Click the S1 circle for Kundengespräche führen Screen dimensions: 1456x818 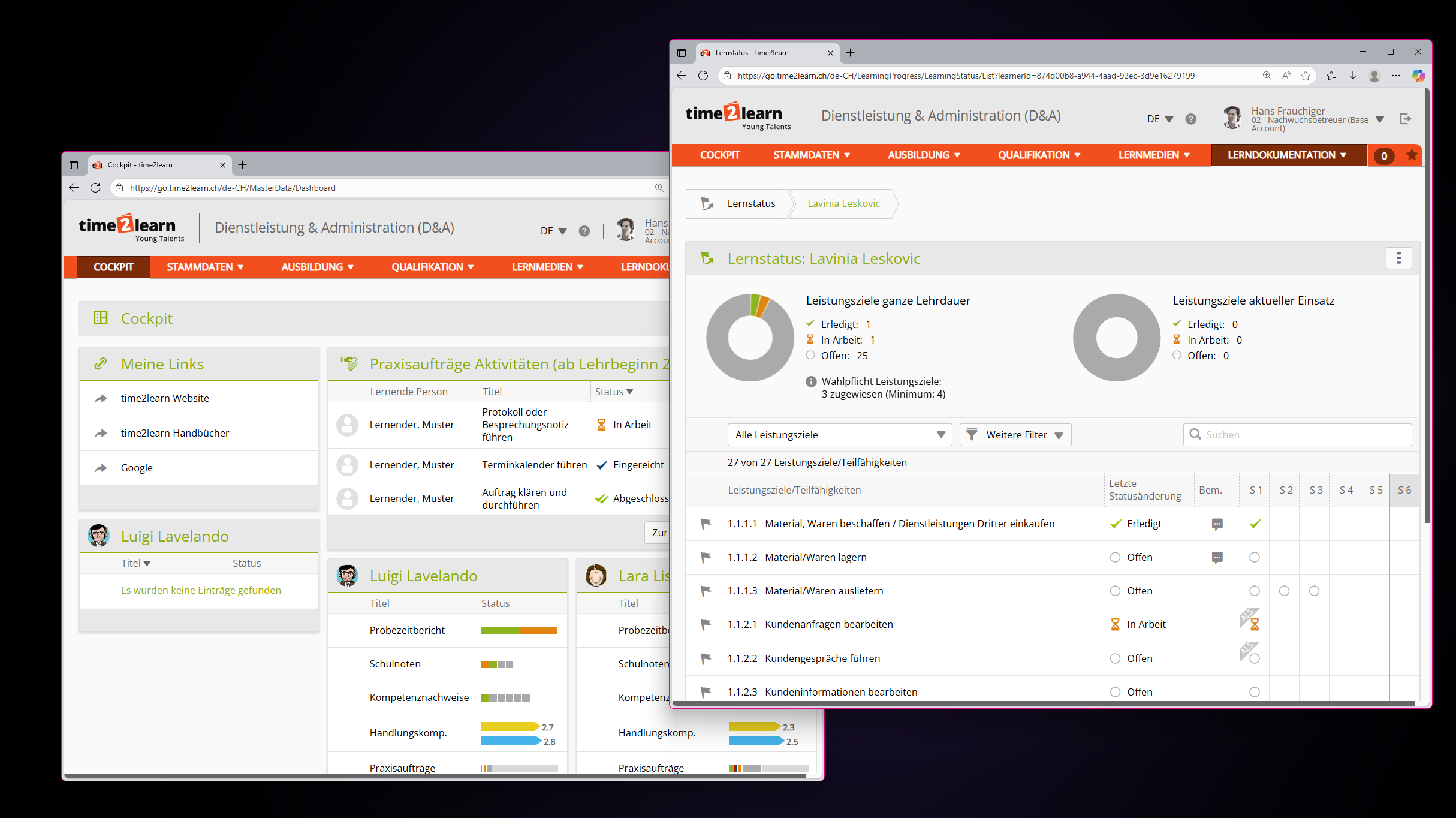1254,658
